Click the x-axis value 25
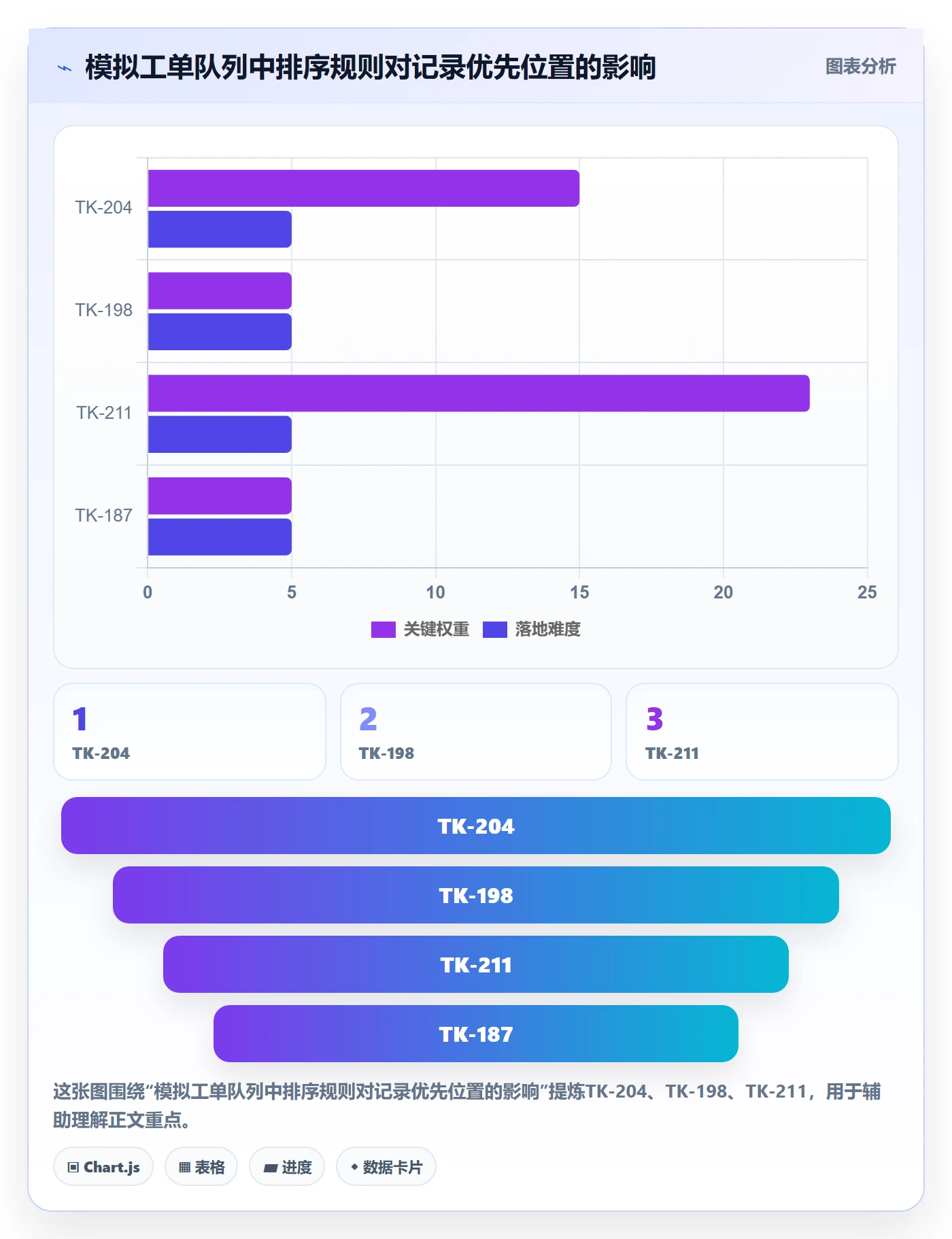This screenshot has height=1239, width=952. tap(867, 592)
